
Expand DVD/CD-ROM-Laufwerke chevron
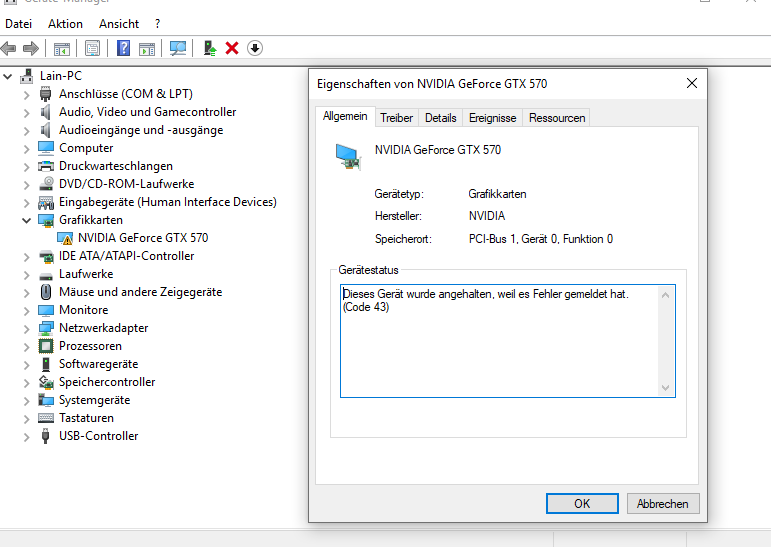(x=27, y=184)
